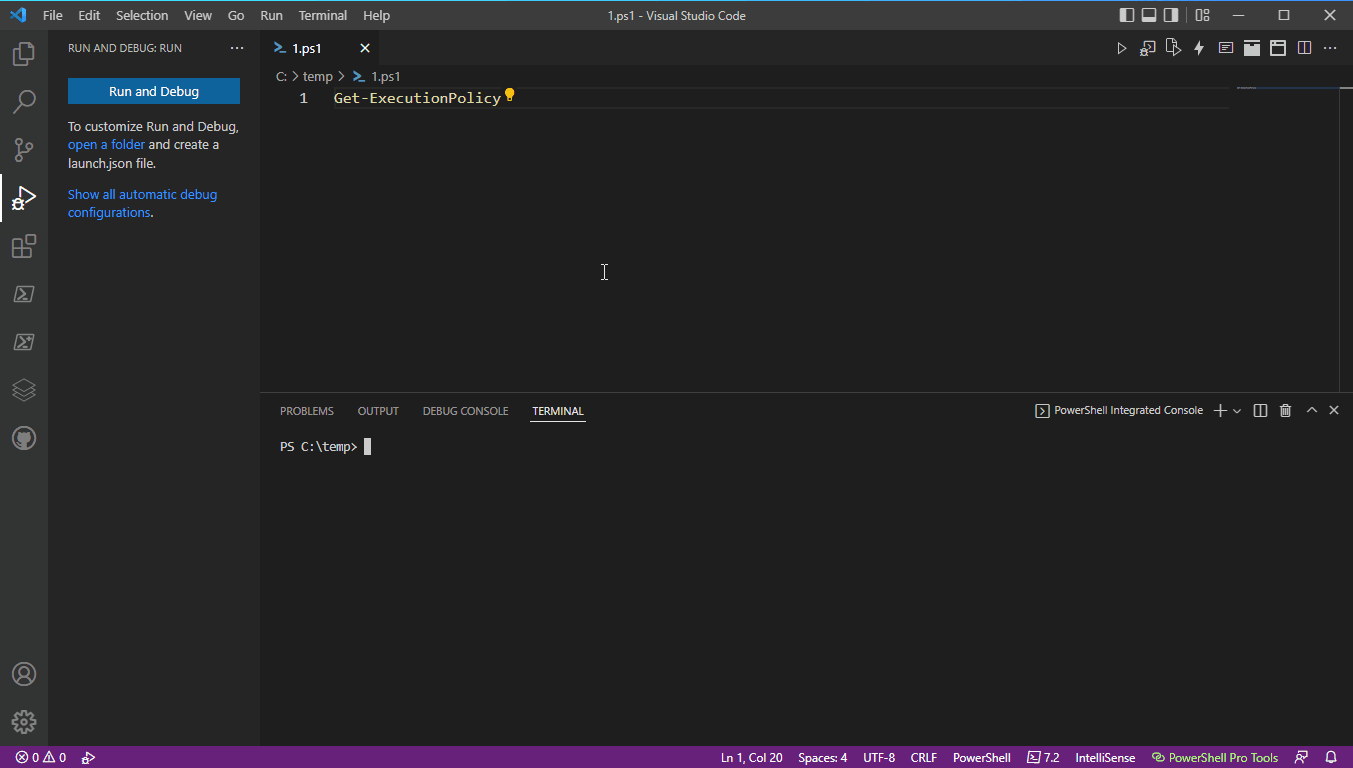
Task: Open the Extensions view
Action: point(24,246)
